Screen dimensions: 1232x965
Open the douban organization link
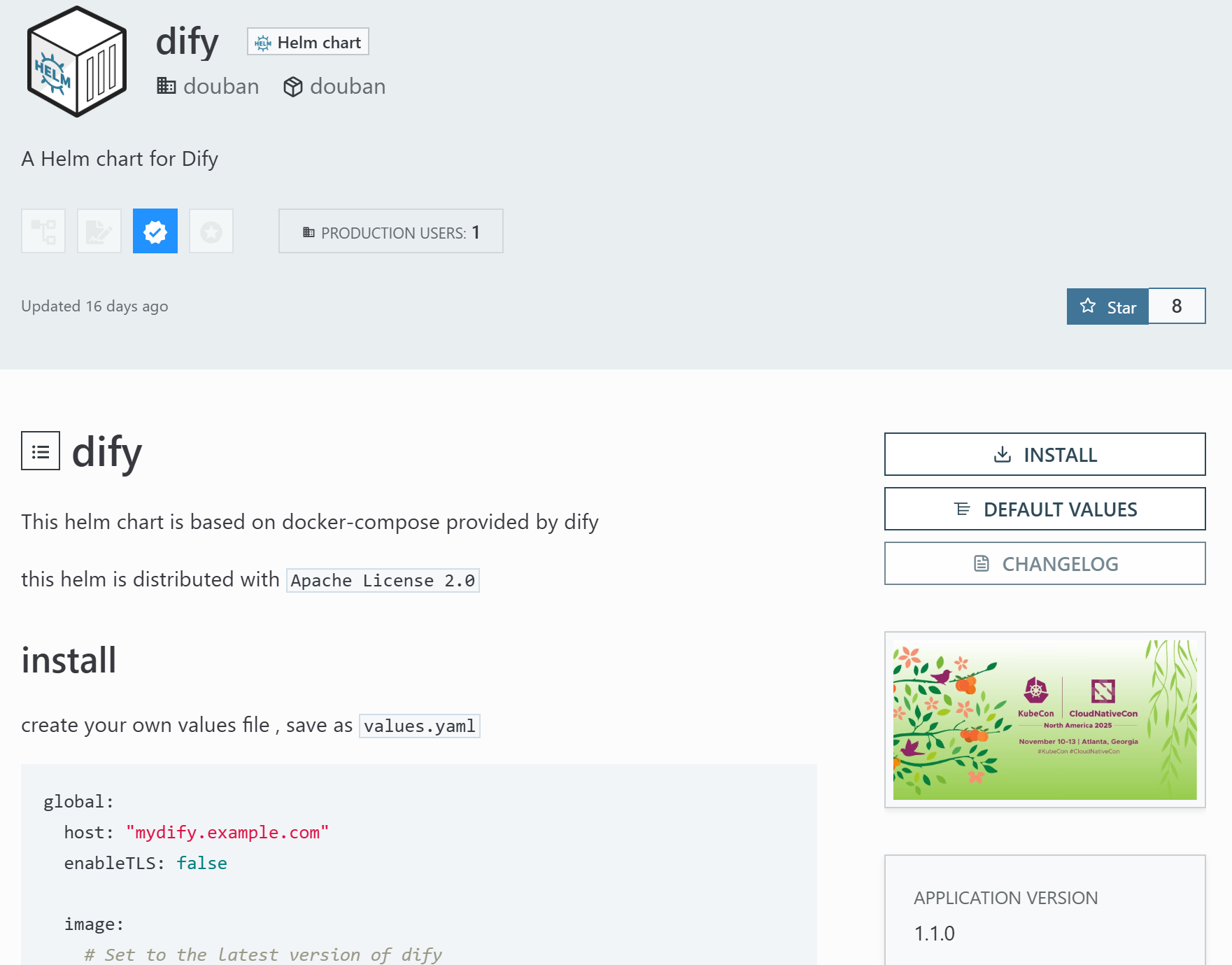pyautogui.click(x=208, y=86)
